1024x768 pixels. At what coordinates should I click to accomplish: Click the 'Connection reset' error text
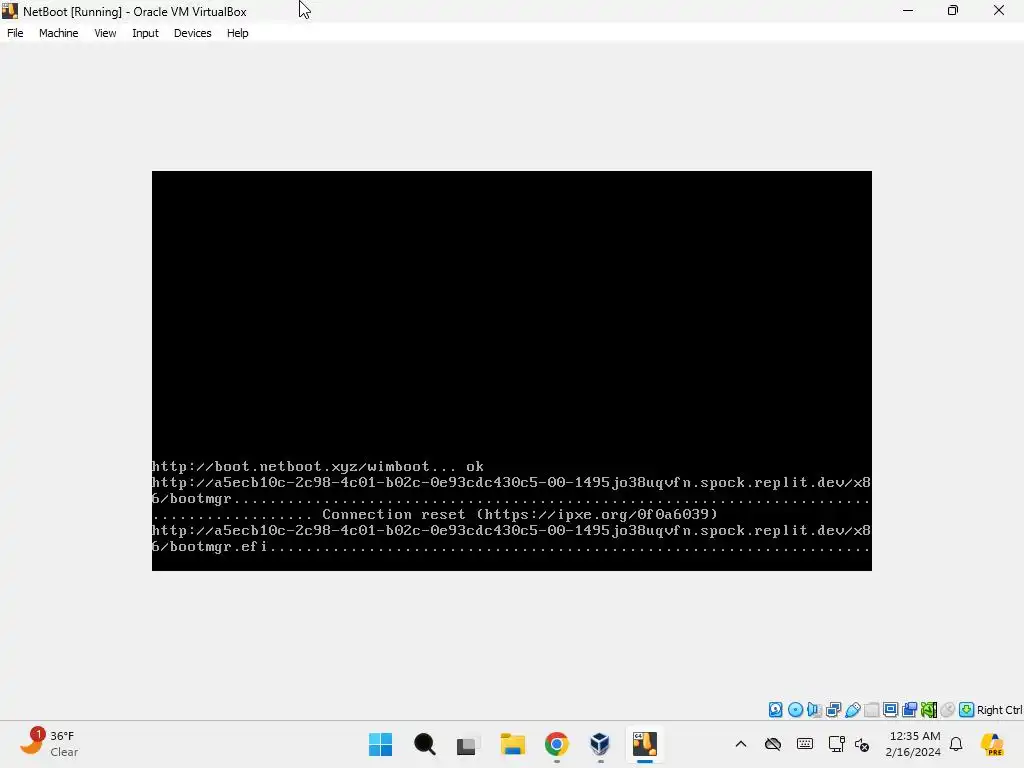pos(519,515)
